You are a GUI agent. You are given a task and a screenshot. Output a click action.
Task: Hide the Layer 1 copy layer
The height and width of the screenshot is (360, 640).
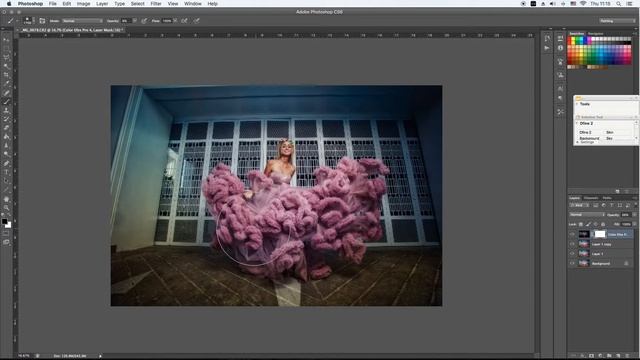click(572, 244)
